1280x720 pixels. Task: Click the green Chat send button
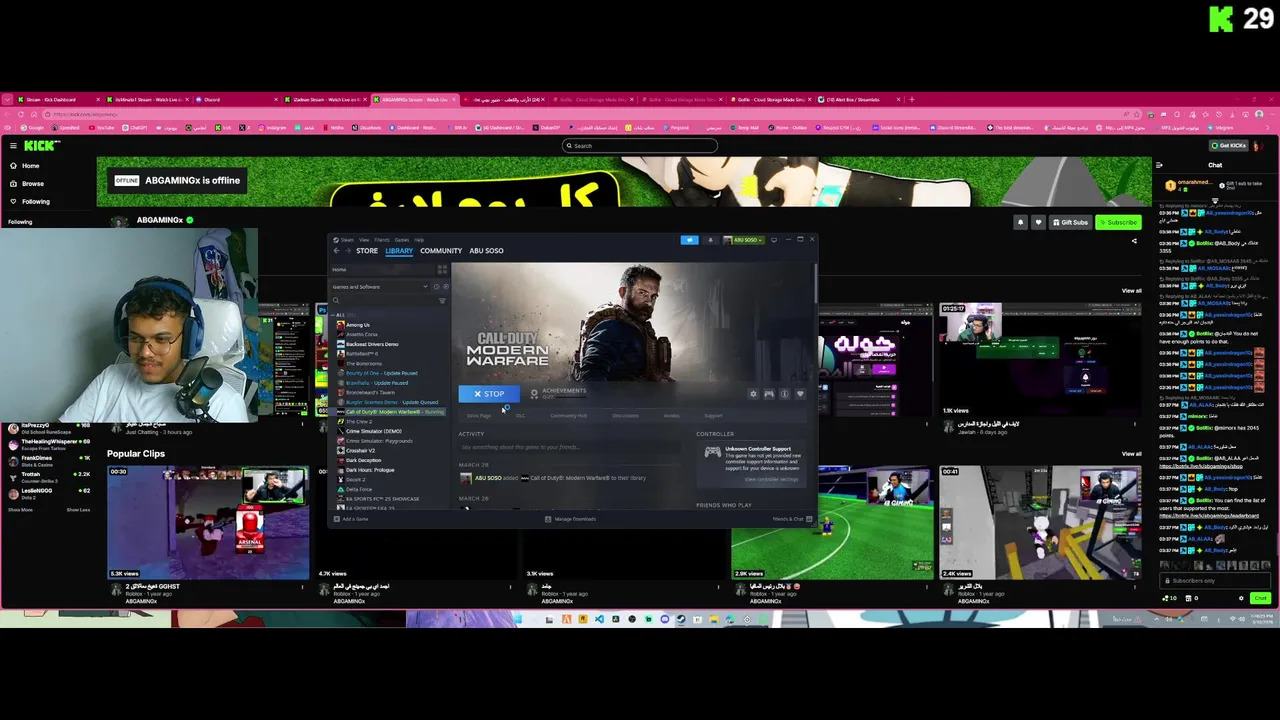point(1260,598)
